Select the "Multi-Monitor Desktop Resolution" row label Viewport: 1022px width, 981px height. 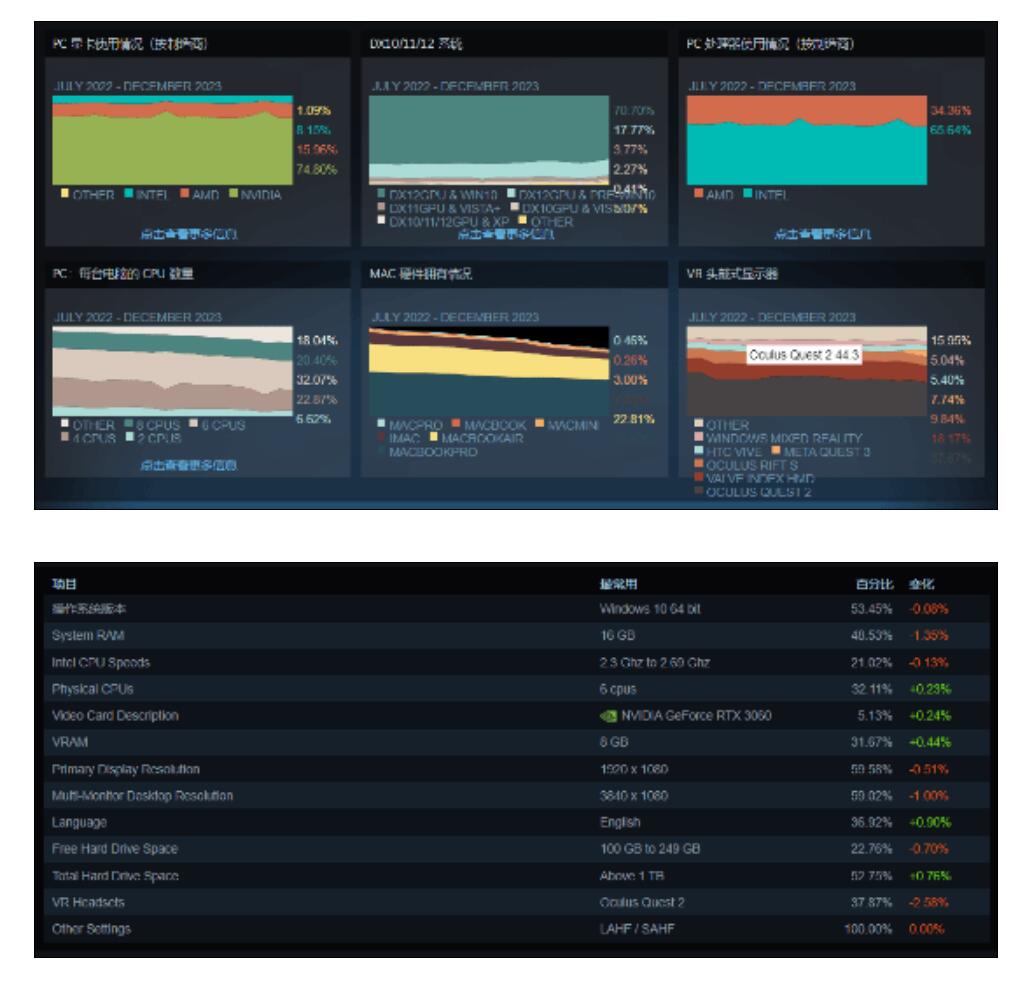(x=142, y=796)
